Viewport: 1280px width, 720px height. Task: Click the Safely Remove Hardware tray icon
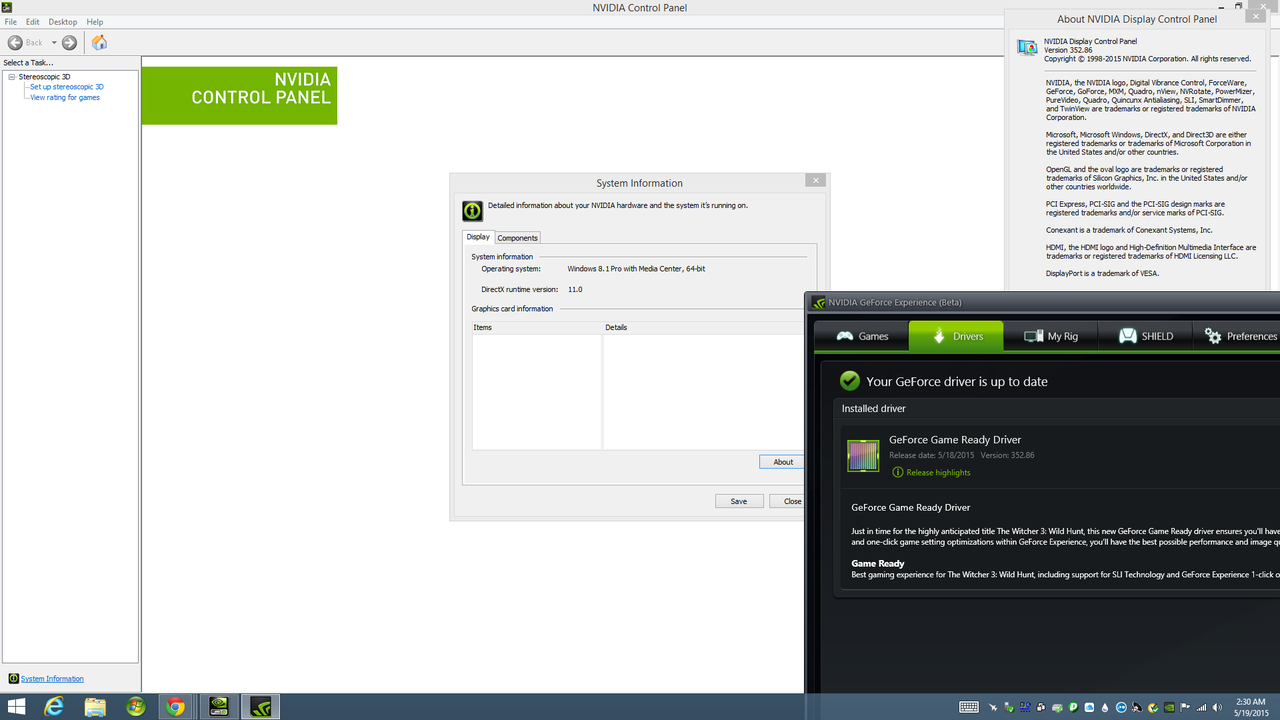(1009, 707)
